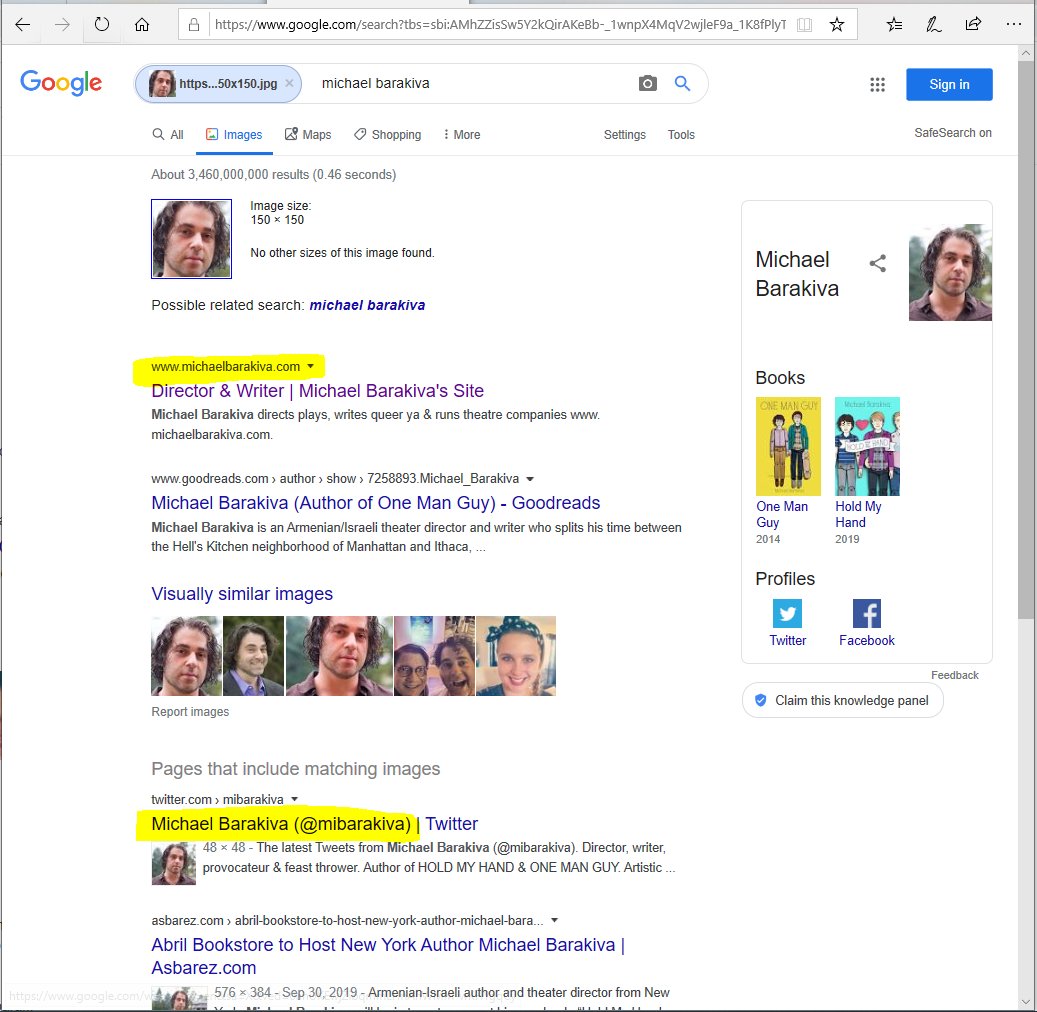The height and width of the screenshot is (1012, 1037).
Task: Click the browser address bar URL
Action: click(501, 25)
